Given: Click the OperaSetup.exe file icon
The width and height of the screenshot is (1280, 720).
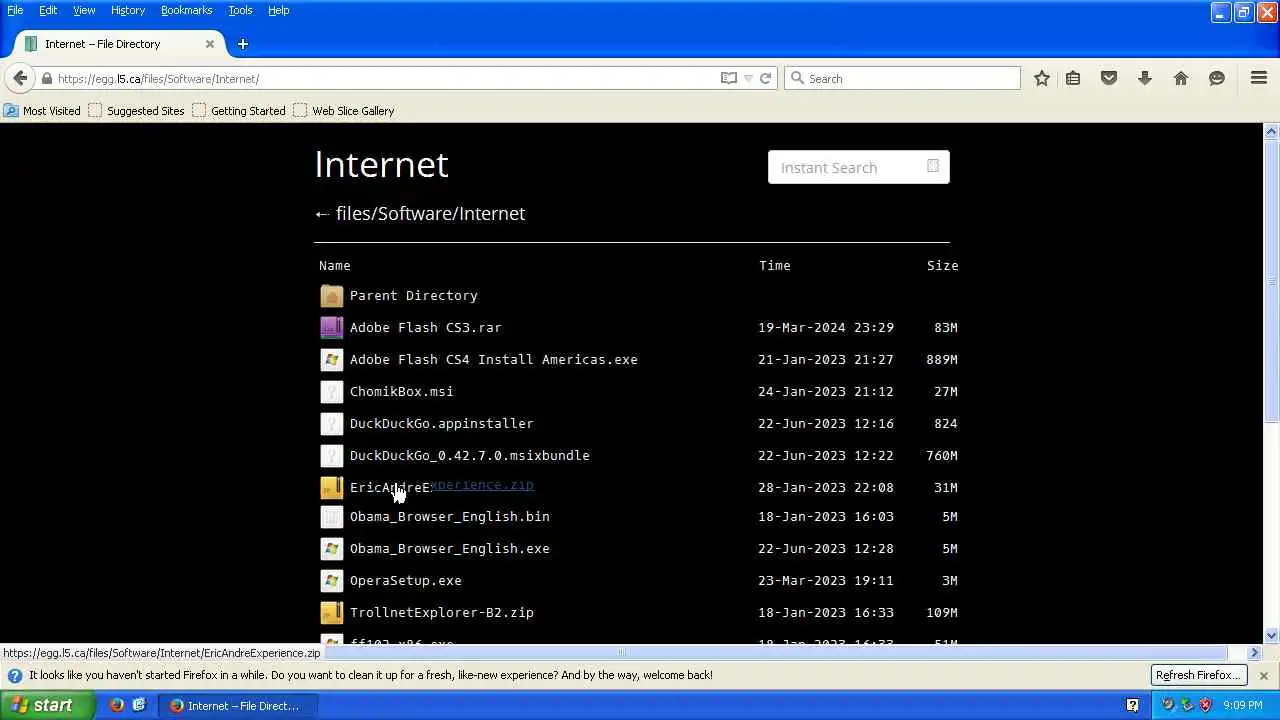Looking at the screenshot, I should pos(331,581).
